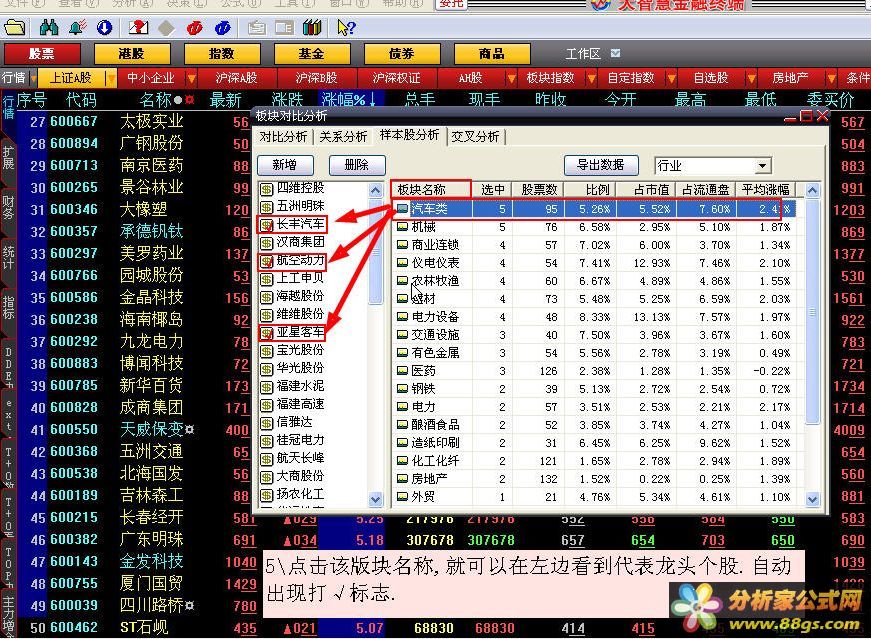Click the 新增 button
Image resolution: width=871 pixels, height=639 pixels.
click(285, 165)
